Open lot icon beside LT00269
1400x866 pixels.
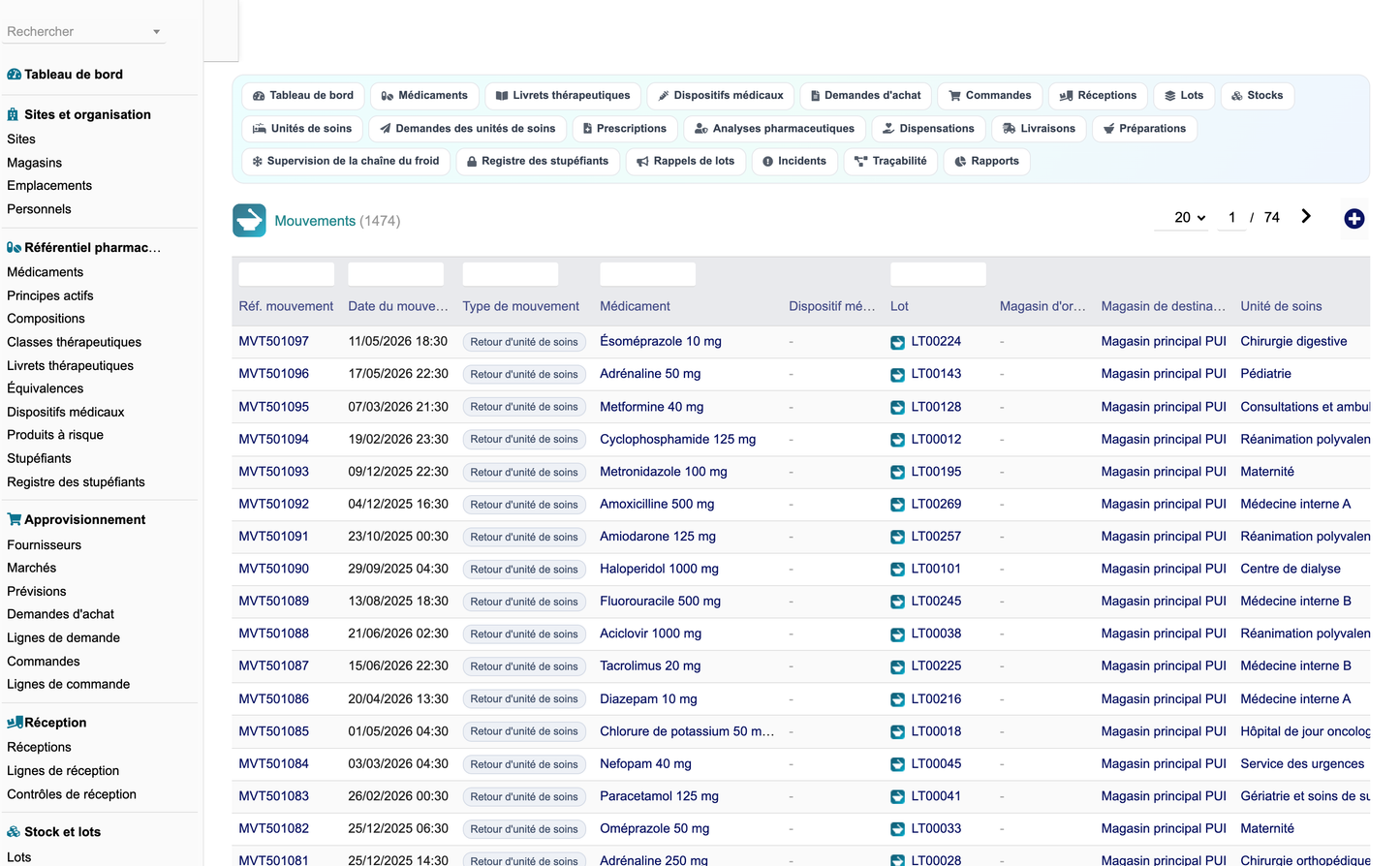(898, 505)
